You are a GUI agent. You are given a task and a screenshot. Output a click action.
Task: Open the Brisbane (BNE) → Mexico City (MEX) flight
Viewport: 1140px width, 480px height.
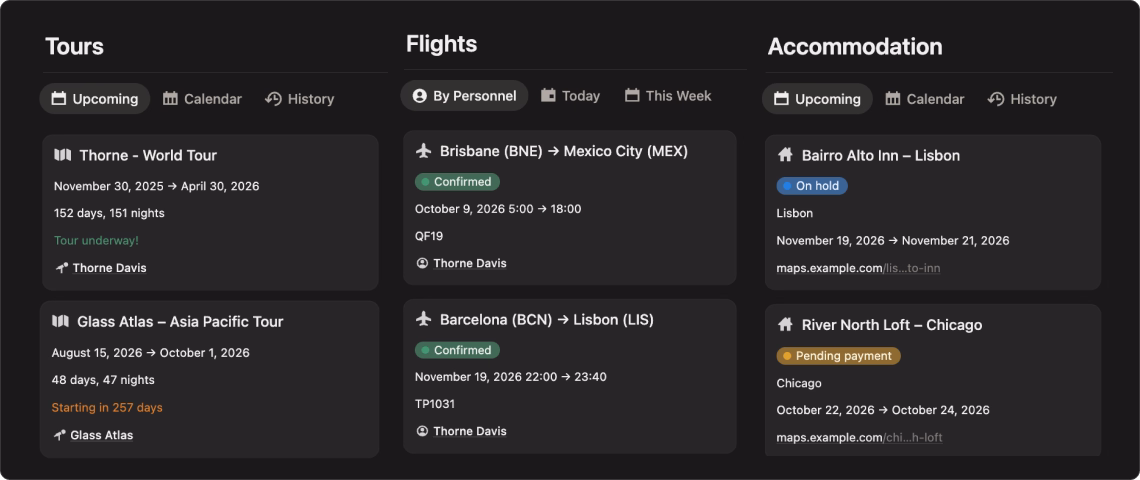563,151
